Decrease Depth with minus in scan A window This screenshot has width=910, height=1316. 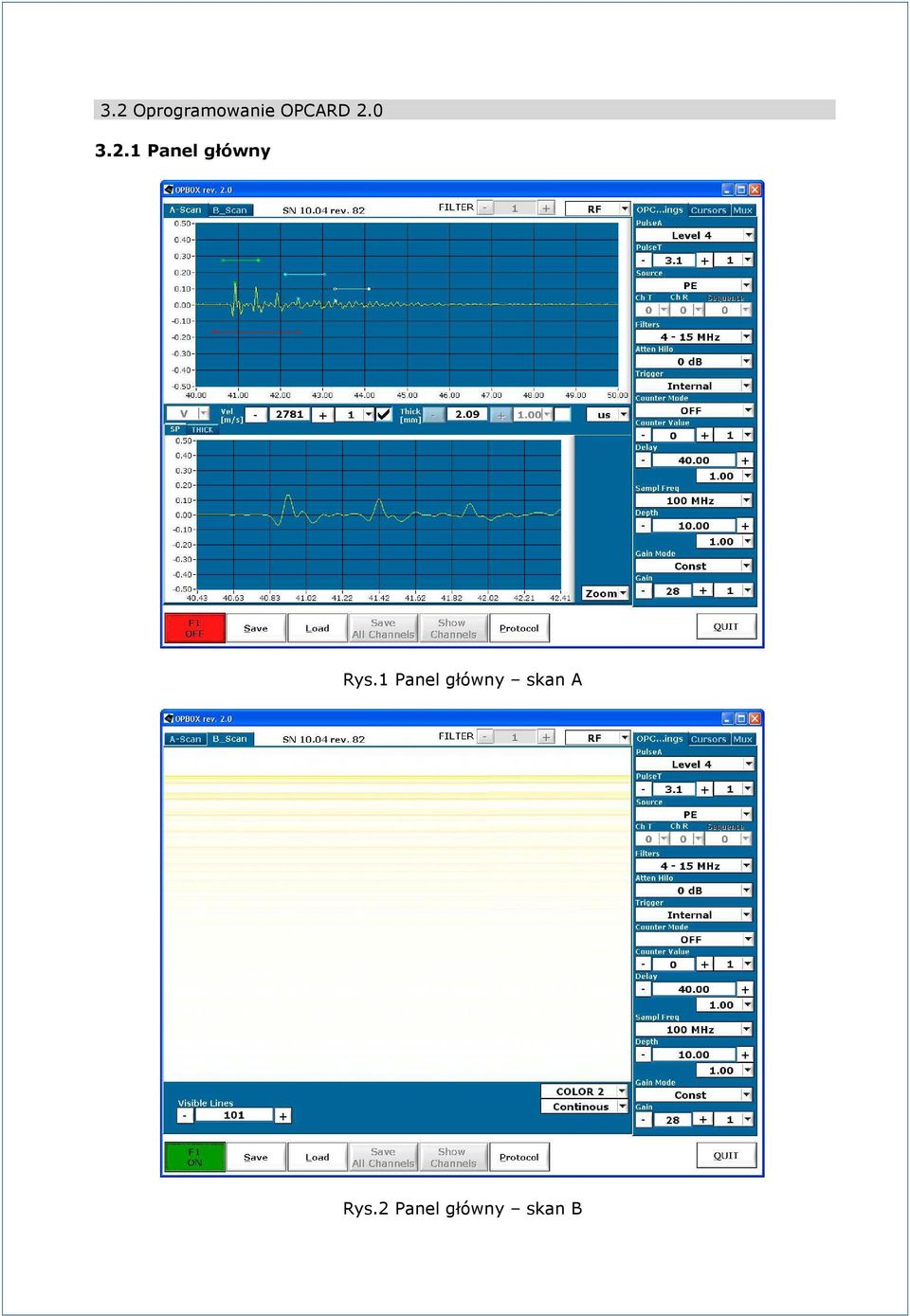tap(644, 525)
